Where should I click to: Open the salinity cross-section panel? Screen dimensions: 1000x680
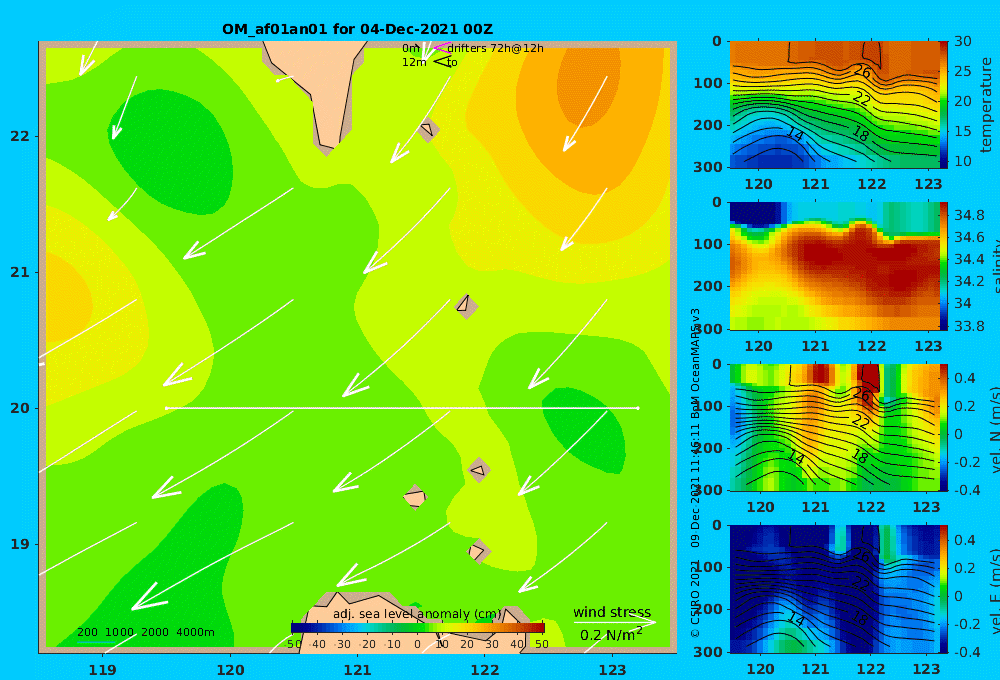click(834, 266)
